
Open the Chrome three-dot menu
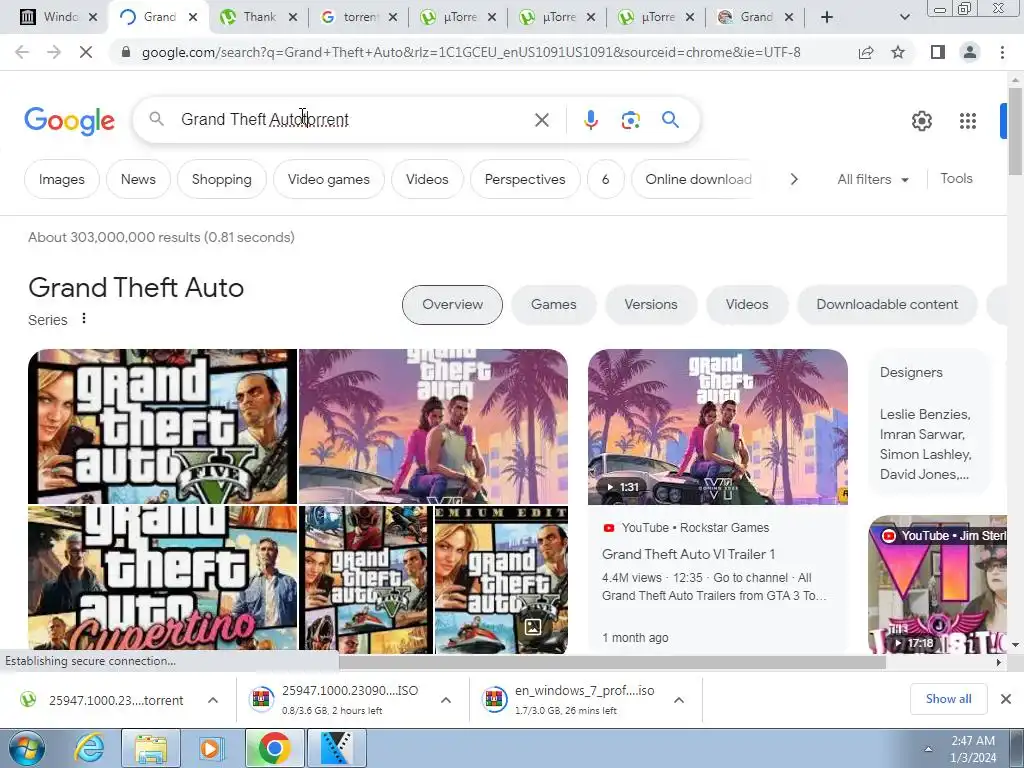1002,52
